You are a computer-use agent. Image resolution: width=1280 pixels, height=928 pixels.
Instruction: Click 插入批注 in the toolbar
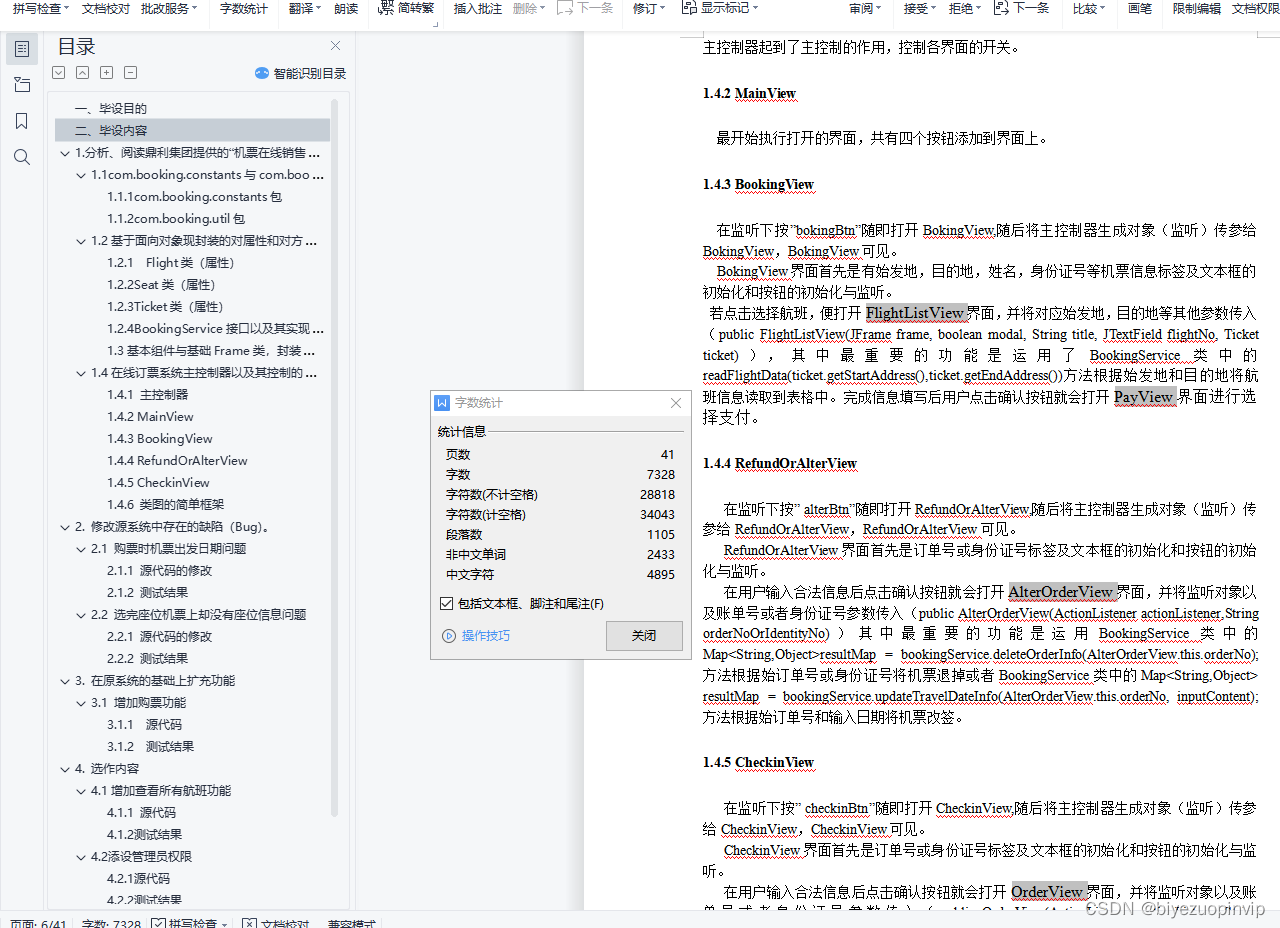[478, 8]
